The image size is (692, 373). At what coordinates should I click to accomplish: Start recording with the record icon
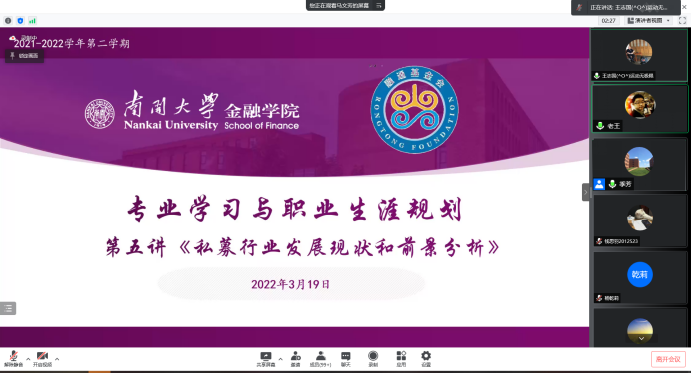(x=373, y=359)
